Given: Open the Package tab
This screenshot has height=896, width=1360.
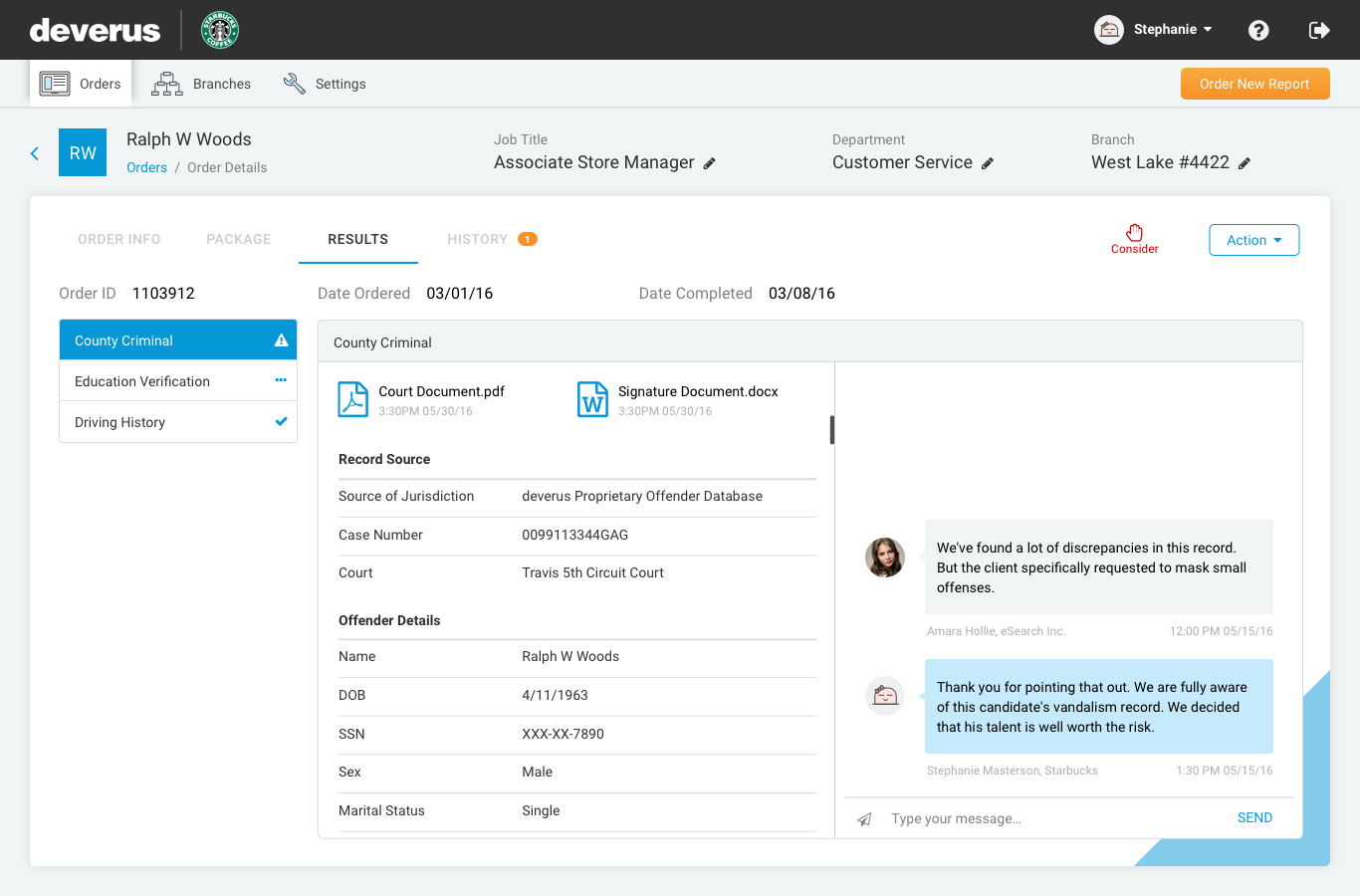Looking at the screenshot, I should [238, 239].
